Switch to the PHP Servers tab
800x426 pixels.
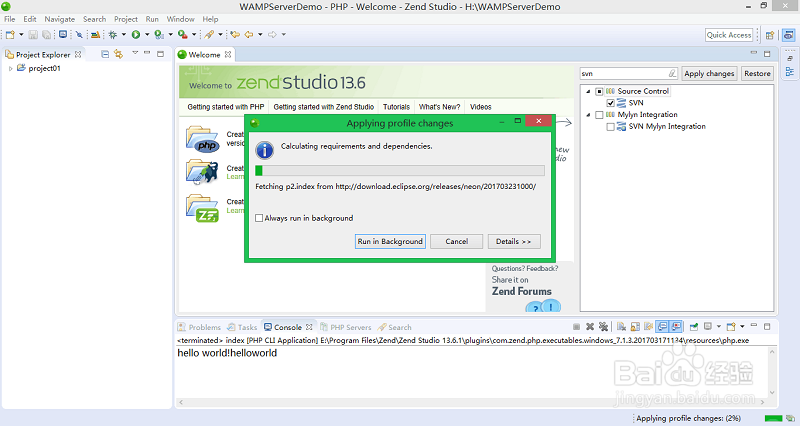pos(345,327)
